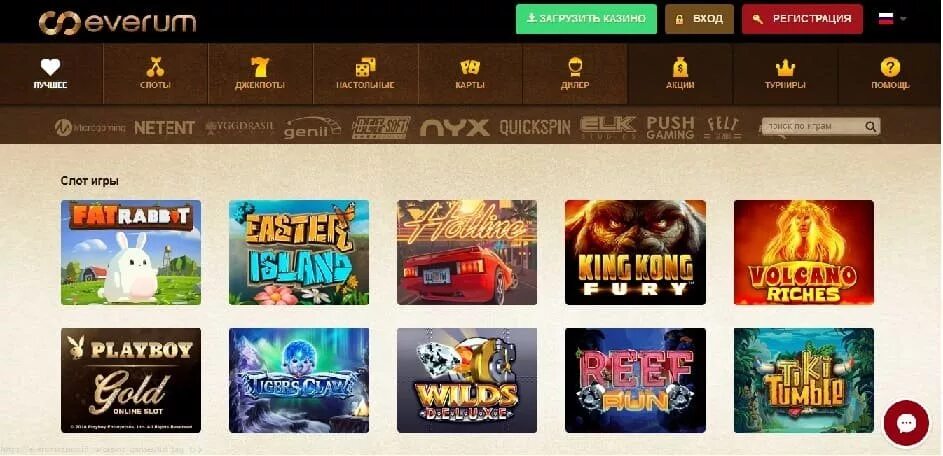943x456 pixels.
Task: Click the red registration button
Action: click(x=802, y=19)
